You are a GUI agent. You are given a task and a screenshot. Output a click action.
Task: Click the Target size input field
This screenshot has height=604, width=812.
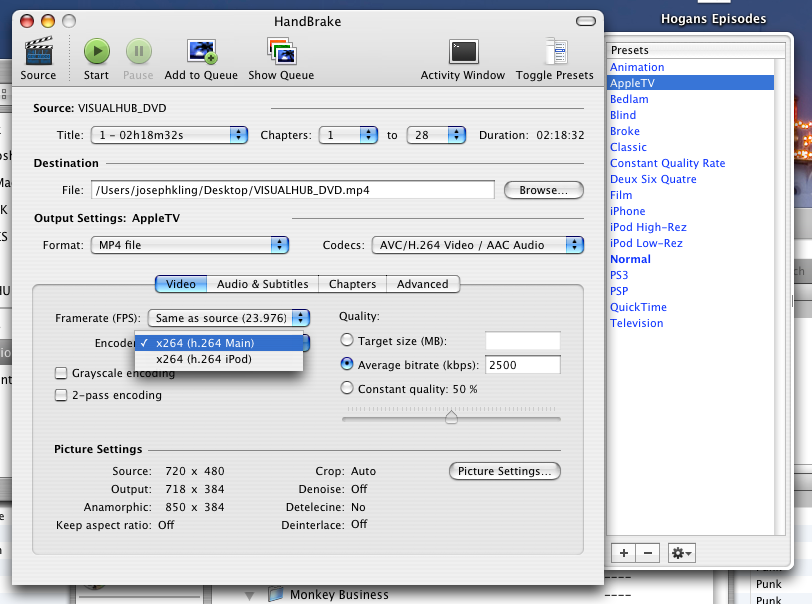click(x=523, y=341)
